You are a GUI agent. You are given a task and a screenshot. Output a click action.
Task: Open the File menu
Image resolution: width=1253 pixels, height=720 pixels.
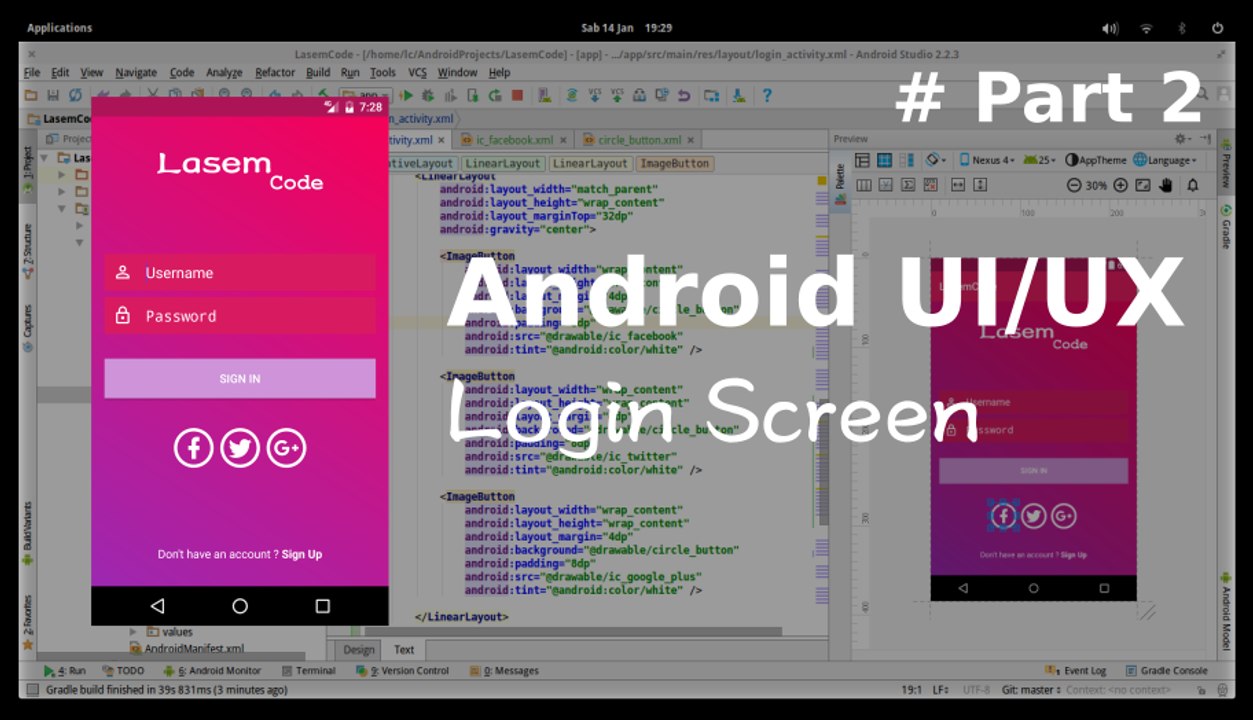click(x=32, y=72)
